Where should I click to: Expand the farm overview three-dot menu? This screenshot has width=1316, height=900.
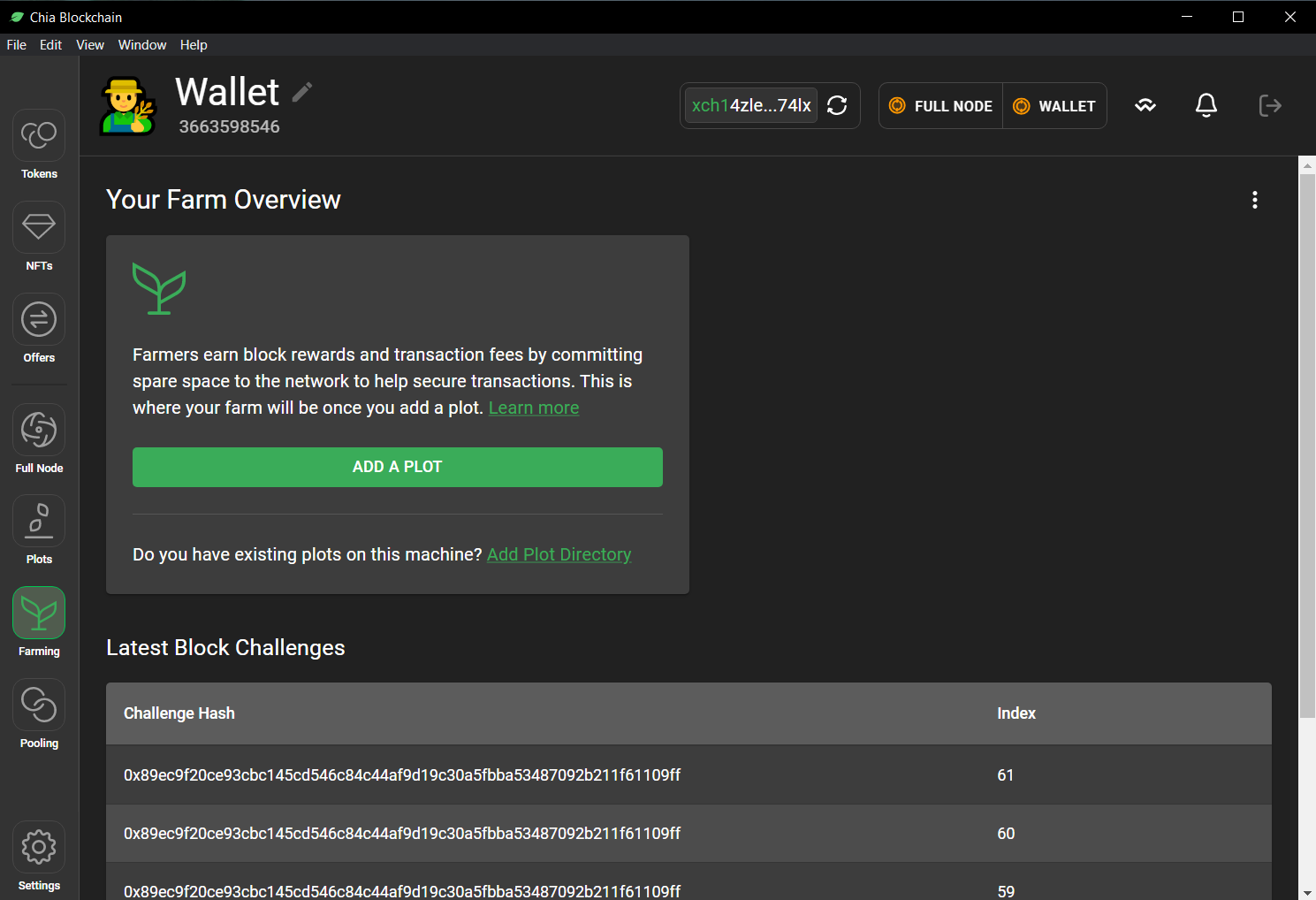coord(1254,200)
